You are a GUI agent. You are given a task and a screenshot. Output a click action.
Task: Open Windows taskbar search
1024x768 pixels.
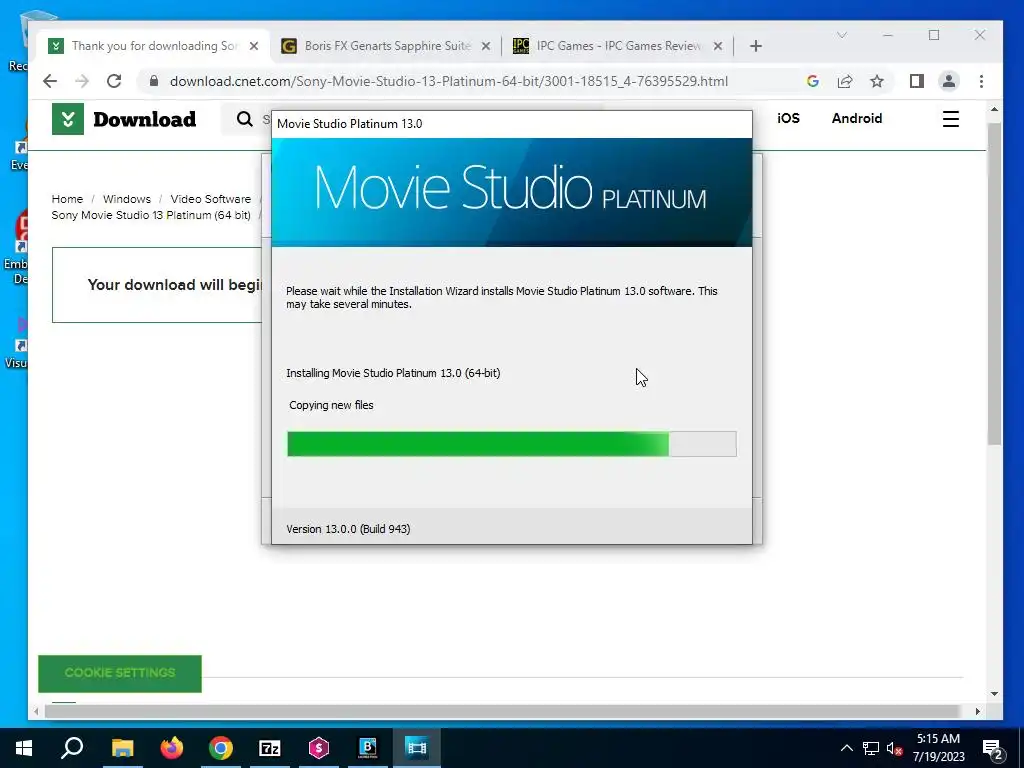[x=72, y=748]
